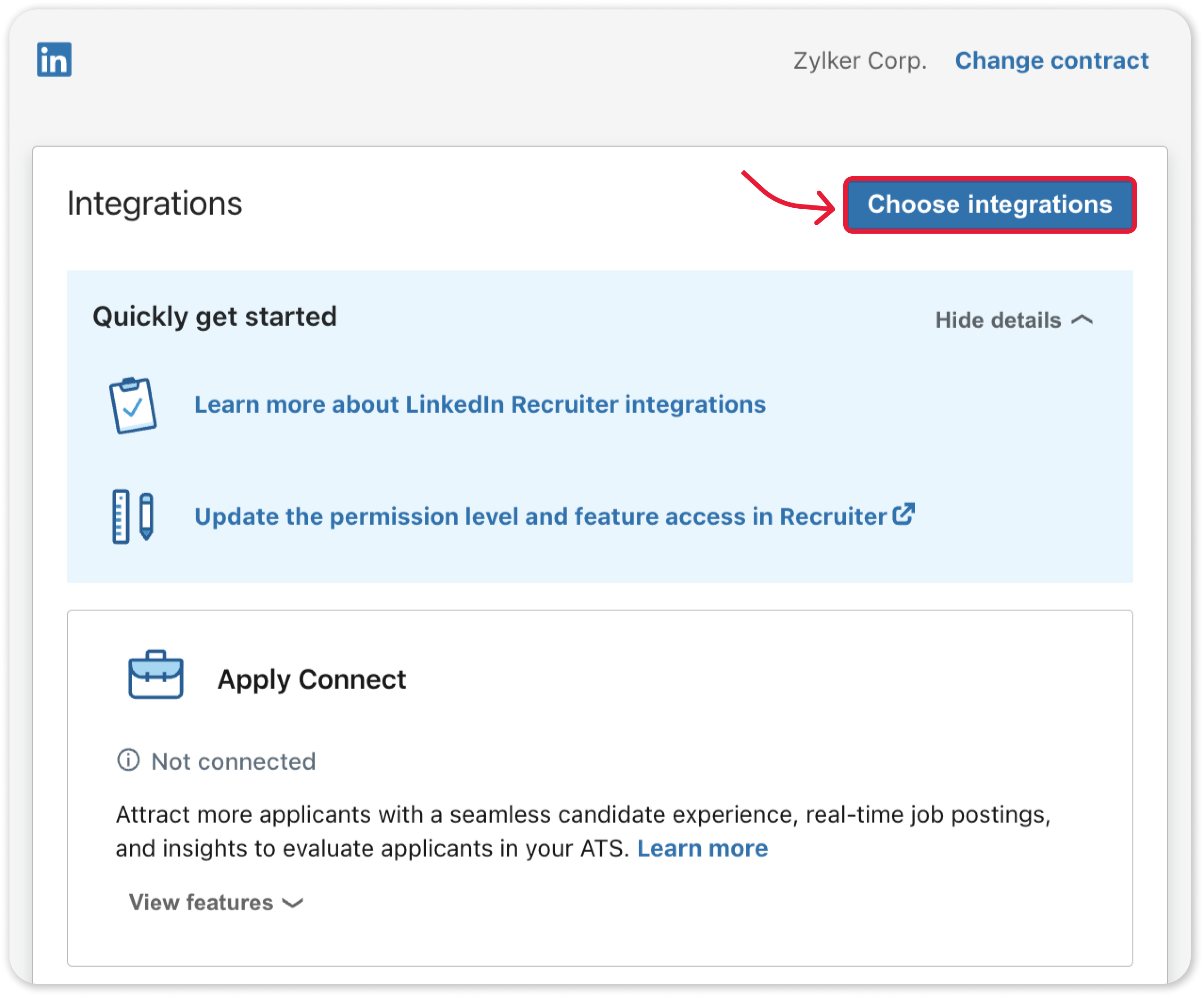Image resolution: width=1204 pixels, height=997 pixels.
Task: Collapse section using Hide details chevron
Action: click(1082, 319)
